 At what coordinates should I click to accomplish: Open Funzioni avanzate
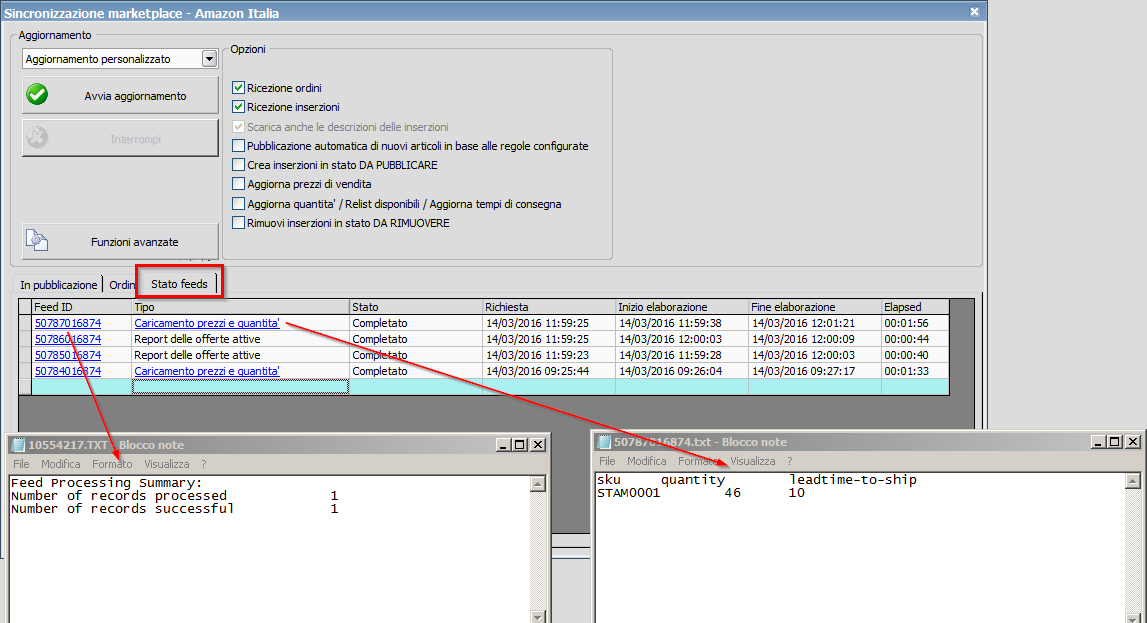(120, 241)
